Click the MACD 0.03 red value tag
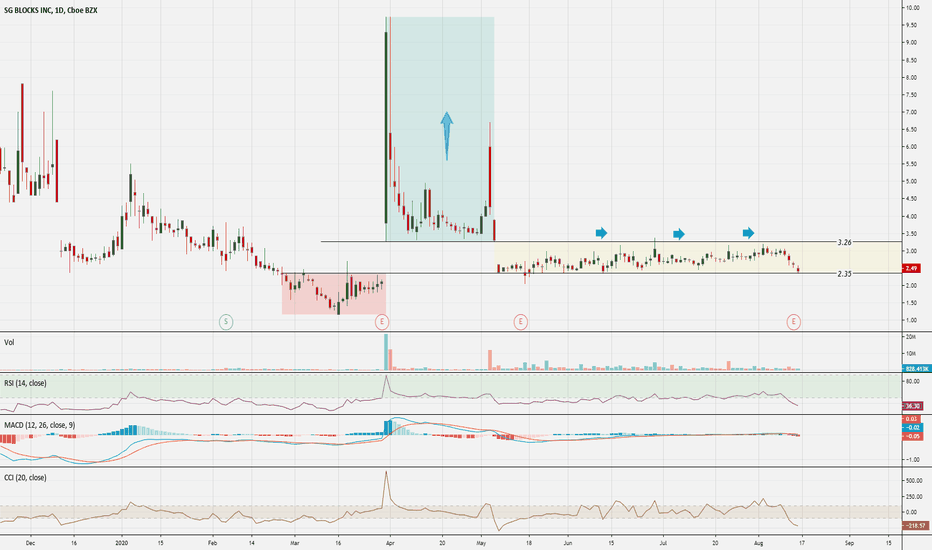Image resolution: width=932 pixels, height=550 pixels. tap(912, 419)
